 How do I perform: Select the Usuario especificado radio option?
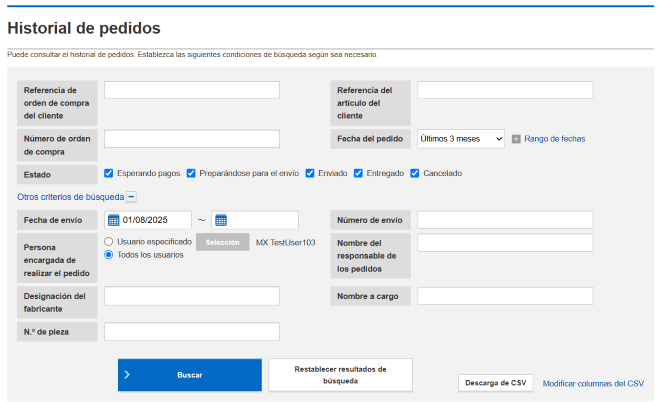[109, 241]
